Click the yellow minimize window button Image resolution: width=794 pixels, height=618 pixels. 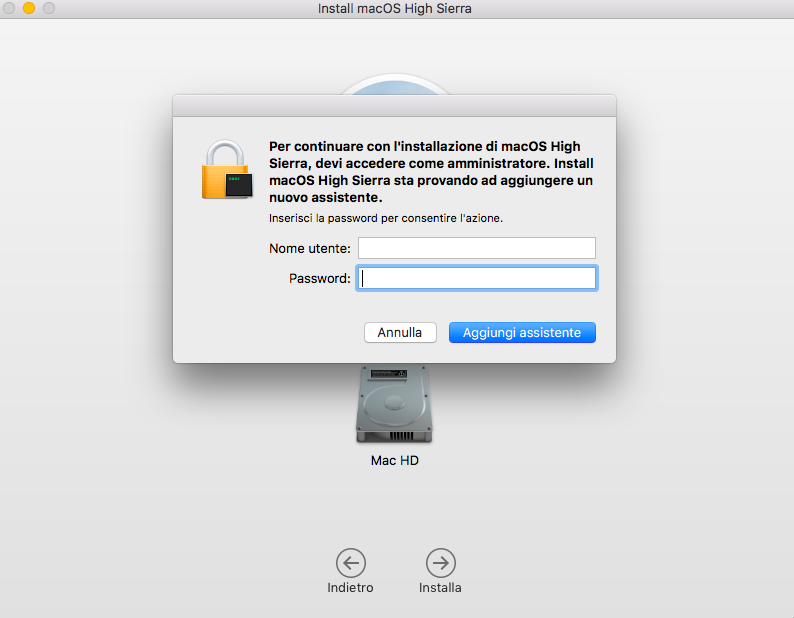point(29,8)
